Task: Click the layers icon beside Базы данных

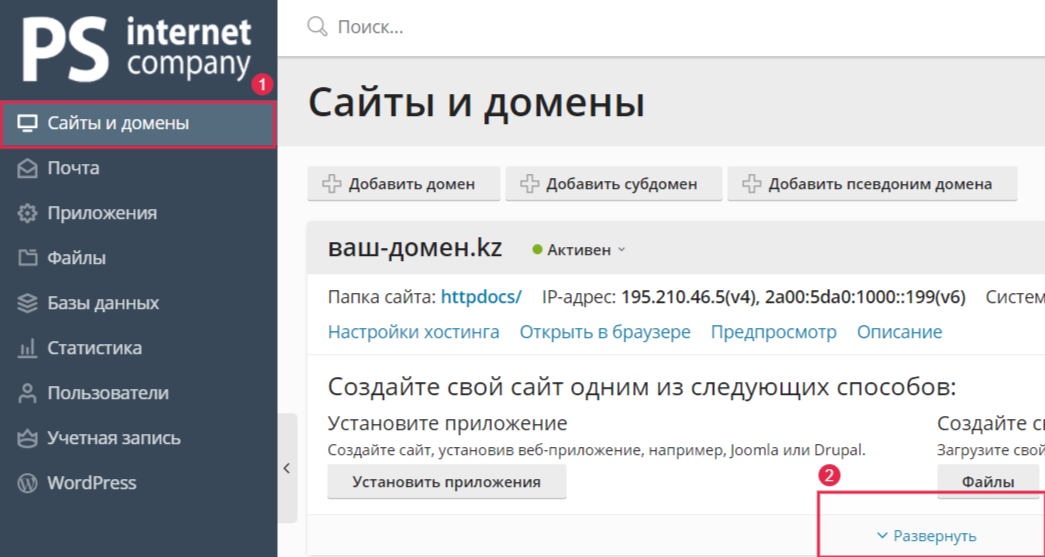Action: coord(27,303)
